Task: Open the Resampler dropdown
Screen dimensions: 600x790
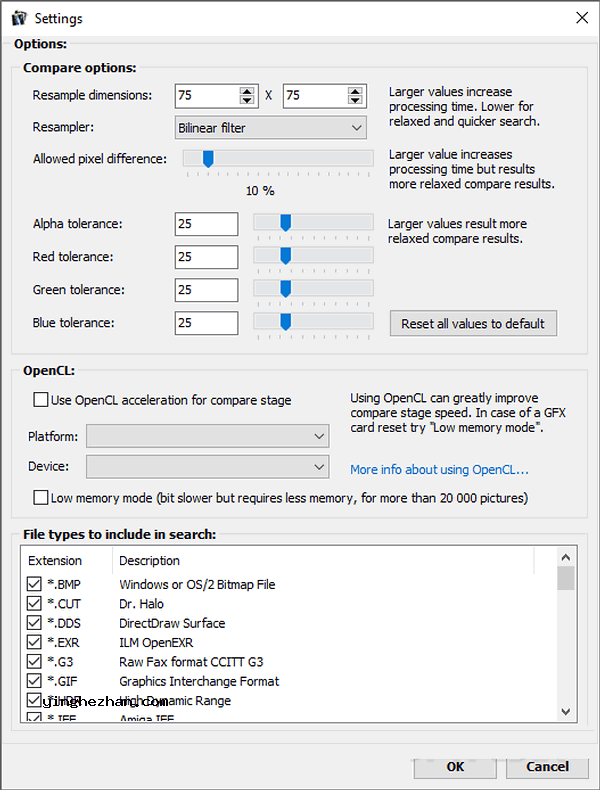Action: tap(271, 127)
